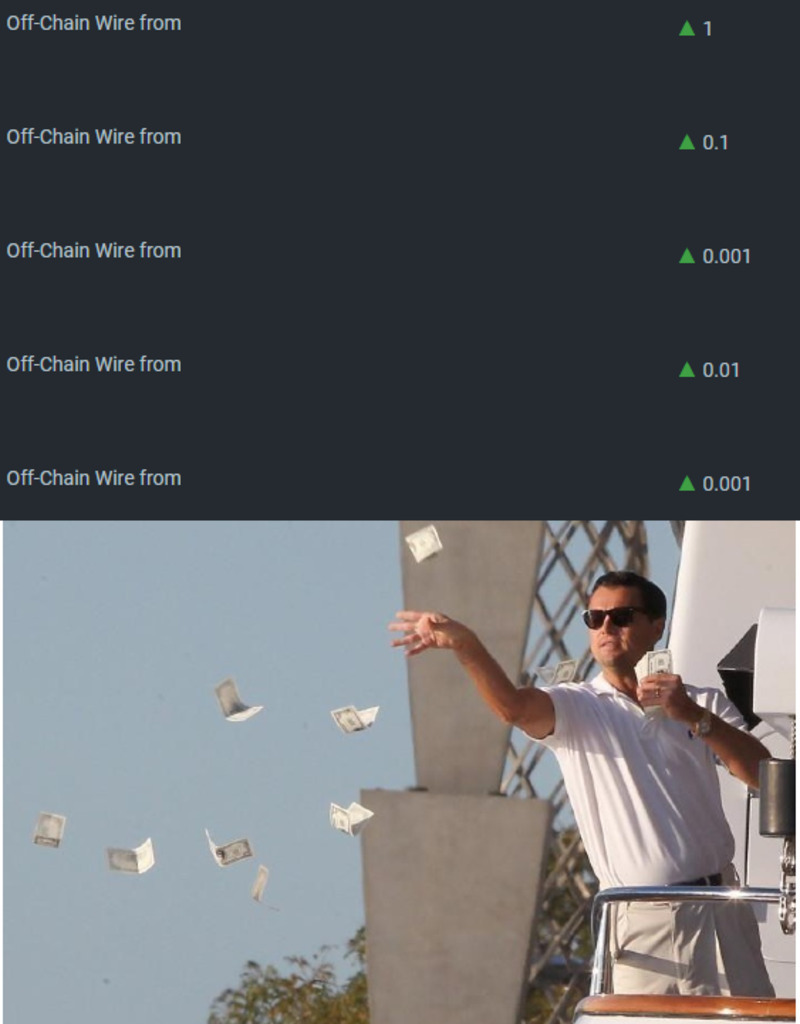
Task: Open the photo of the man throwing money
Action: pyautogui.click(x=400, y=772)
